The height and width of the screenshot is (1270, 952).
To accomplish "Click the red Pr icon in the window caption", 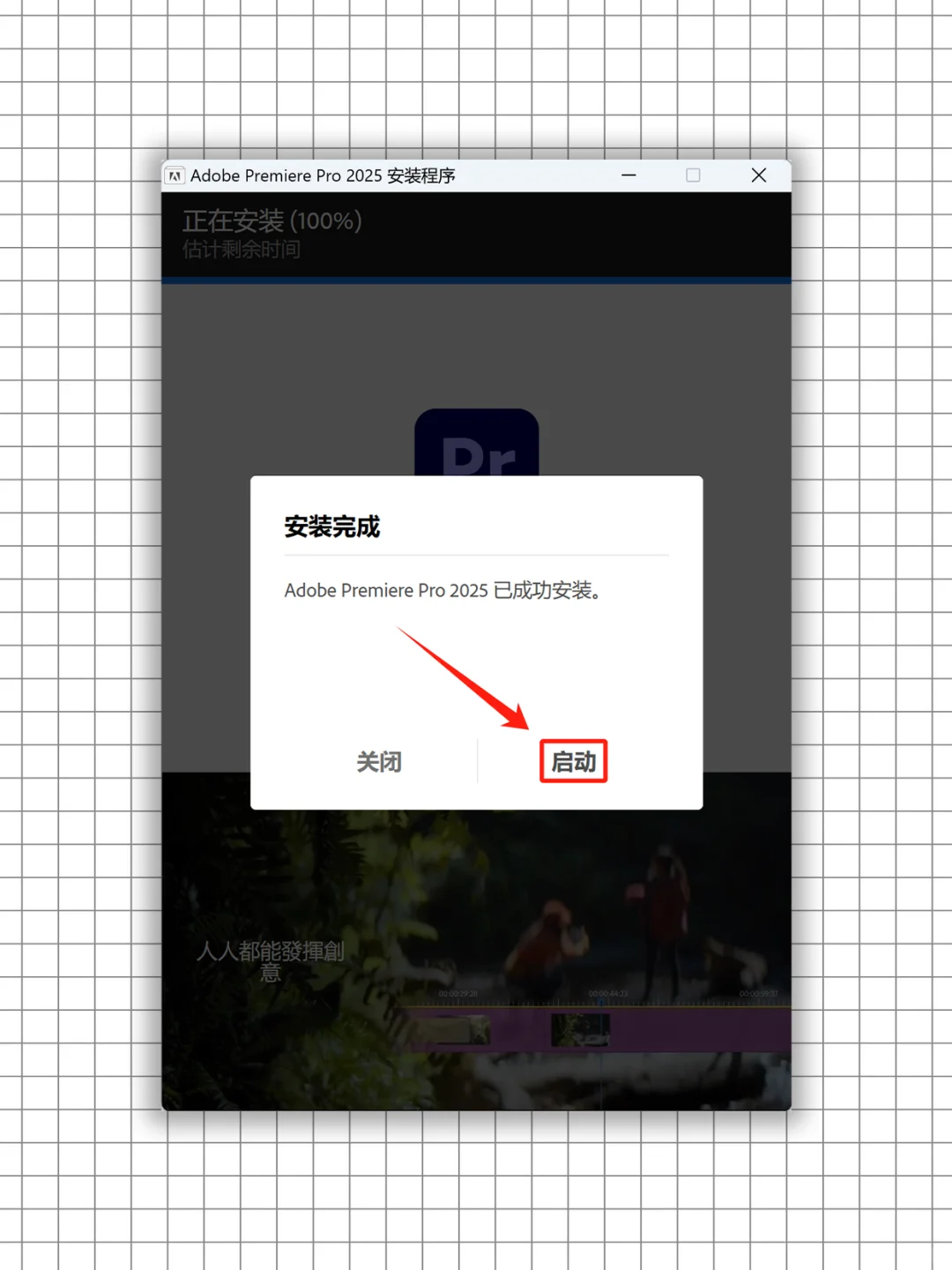I will coord(176,176).
